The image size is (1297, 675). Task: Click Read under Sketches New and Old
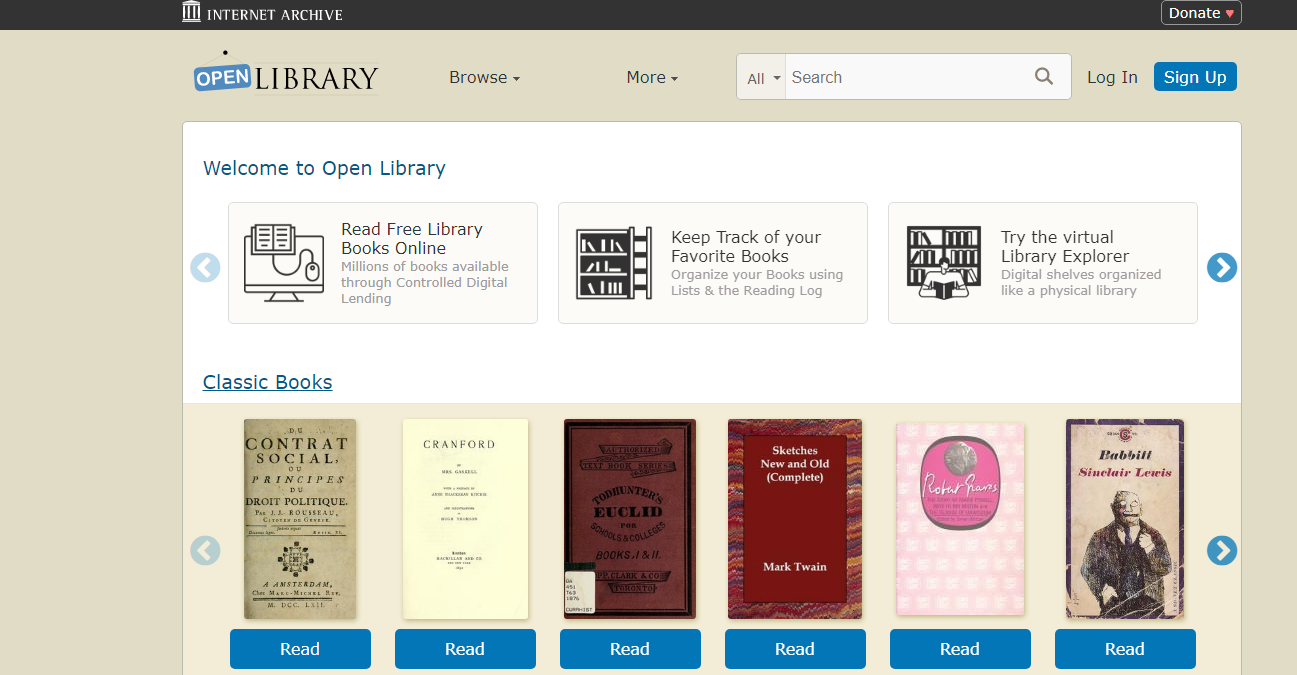click(x=795, y=649)
